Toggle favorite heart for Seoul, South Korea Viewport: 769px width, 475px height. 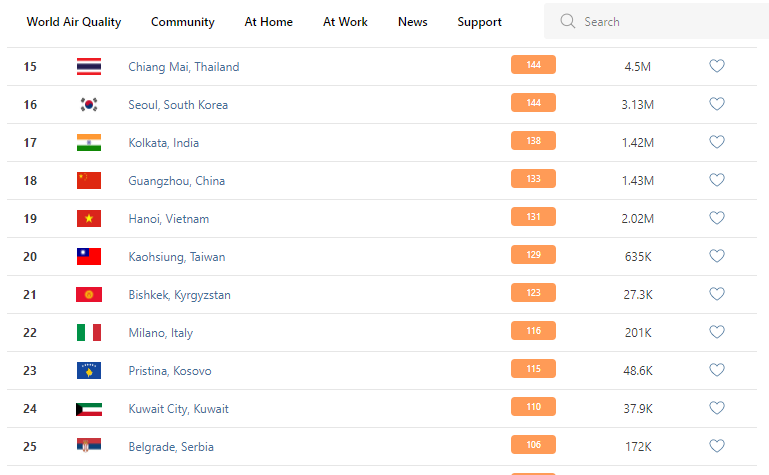click(x=717, y=105)
